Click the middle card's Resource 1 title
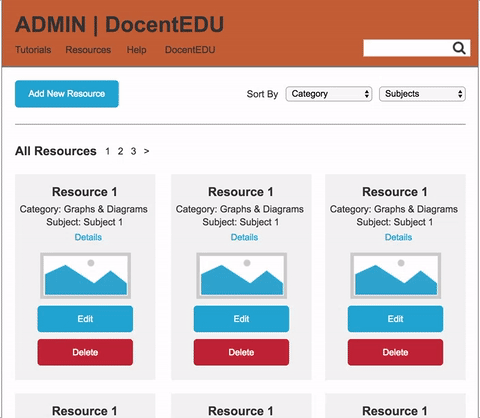Viewport: 480px width, 418px height. [x=241, y=192]
